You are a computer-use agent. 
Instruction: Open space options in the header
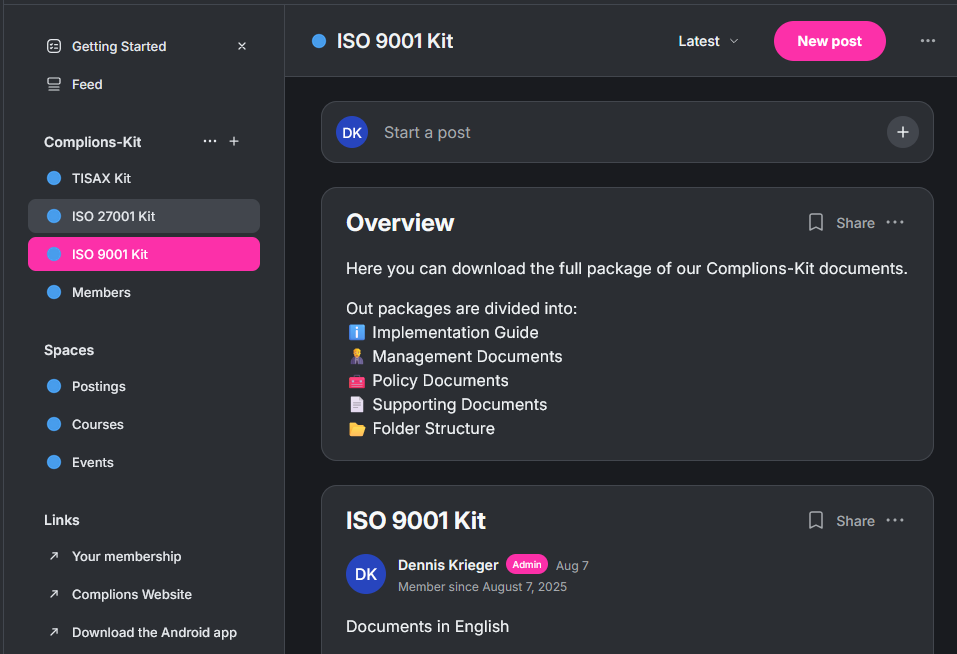click(x=928, y=41)
